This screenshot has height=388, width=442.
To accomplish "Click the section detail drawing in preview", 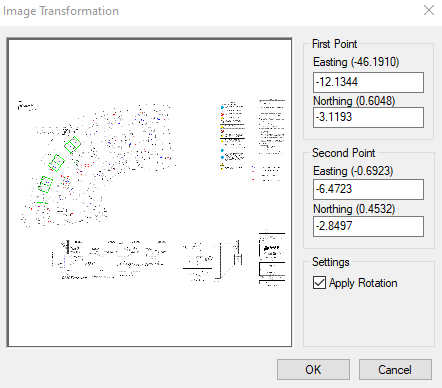I will click(x=212, y=261).
